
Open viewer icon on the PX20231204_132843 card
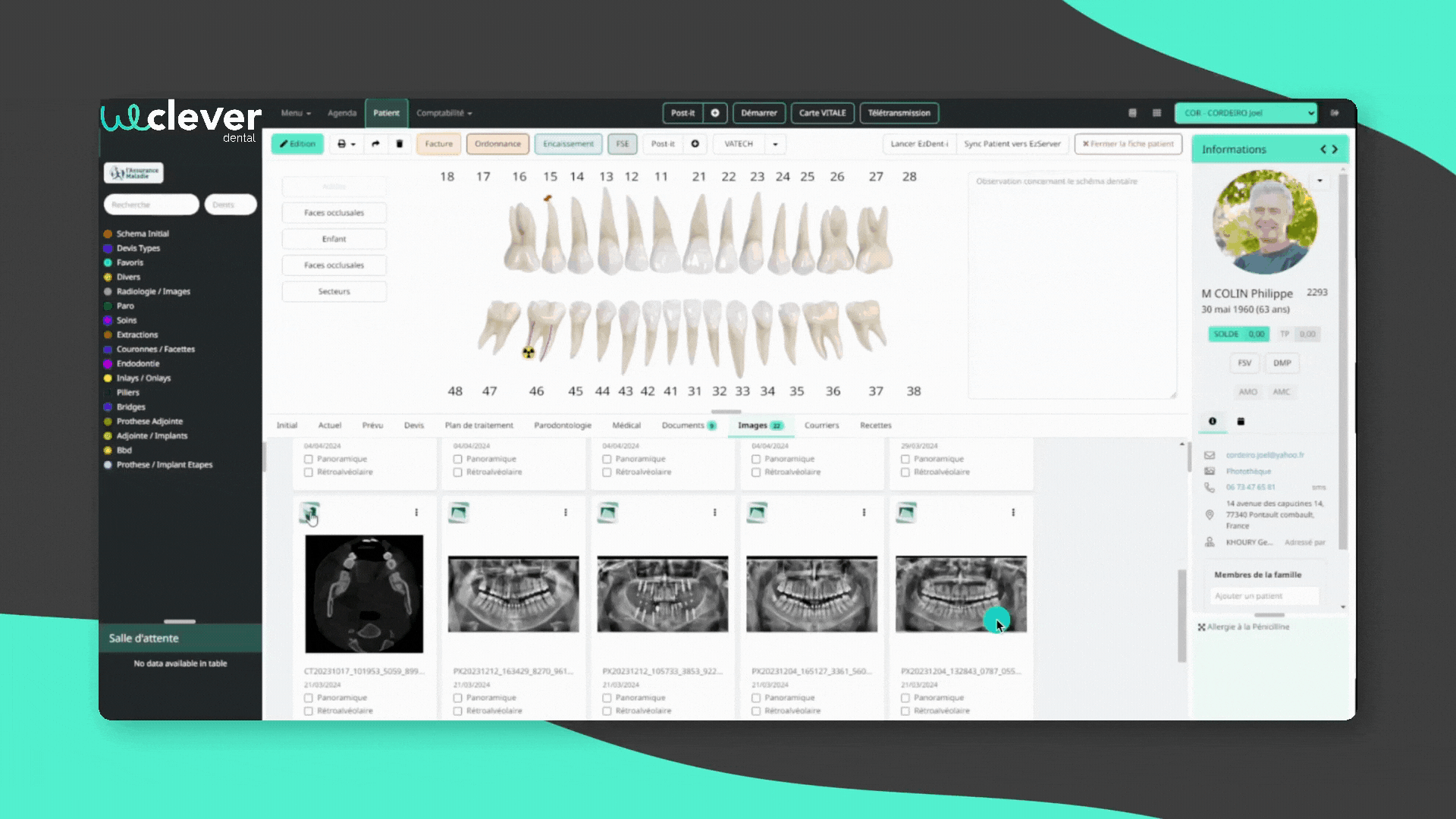(906, 513)
